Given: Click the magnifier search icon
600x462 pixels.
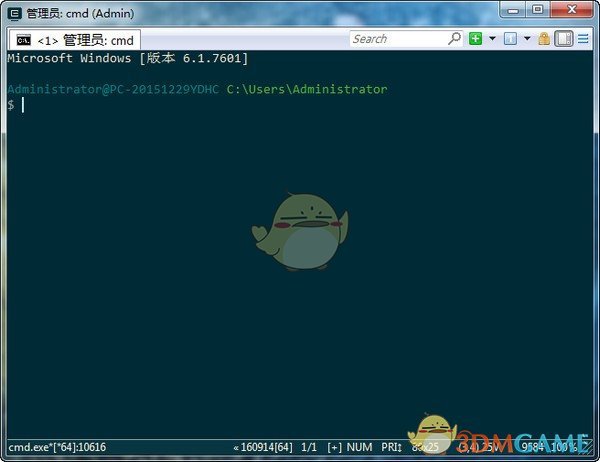Looking at the screenshot, I should [x=455, y=38].
